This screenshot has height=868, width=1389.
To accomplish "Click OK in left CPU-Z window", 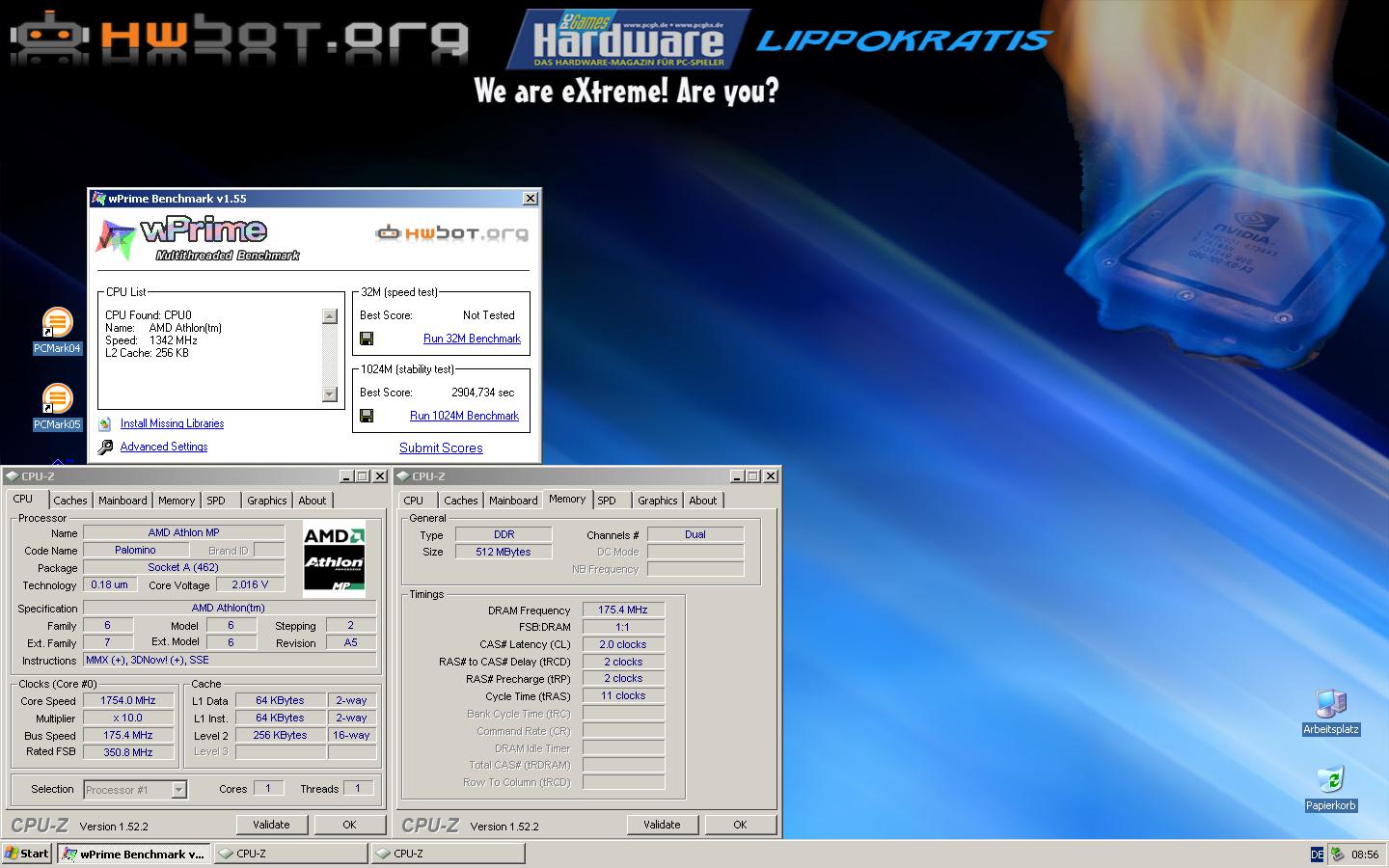I will [x=349, y=825].
